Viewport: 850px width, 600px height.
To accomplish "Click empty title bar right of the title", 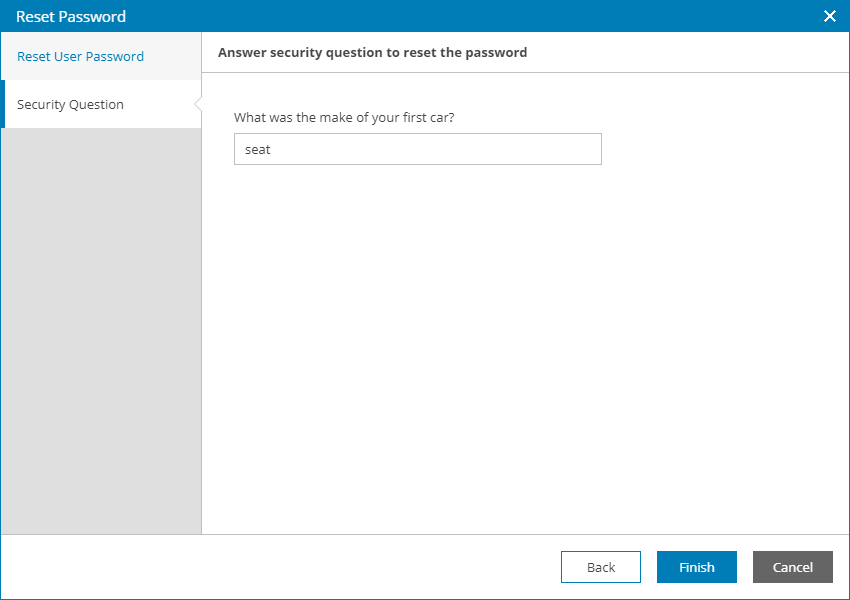I will pyautogui.click(x=450, y=16).
